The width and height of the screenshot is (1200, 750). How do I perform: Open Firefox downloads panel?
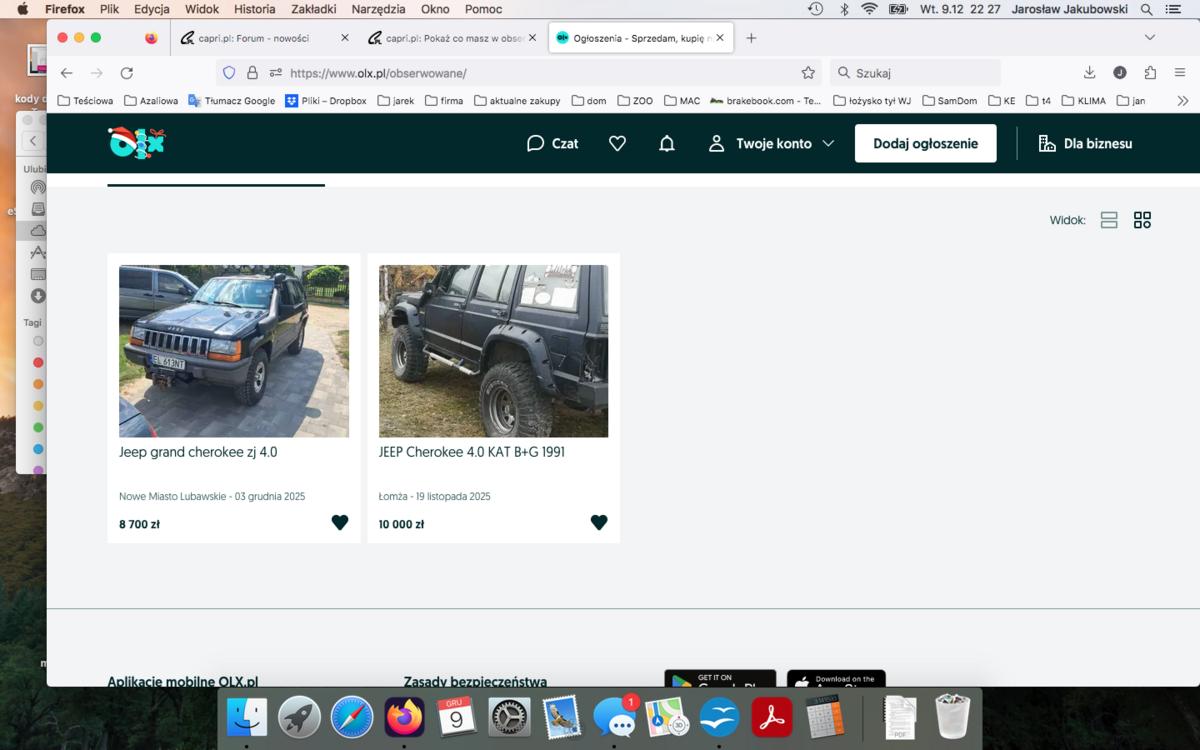click(1090, 73)
